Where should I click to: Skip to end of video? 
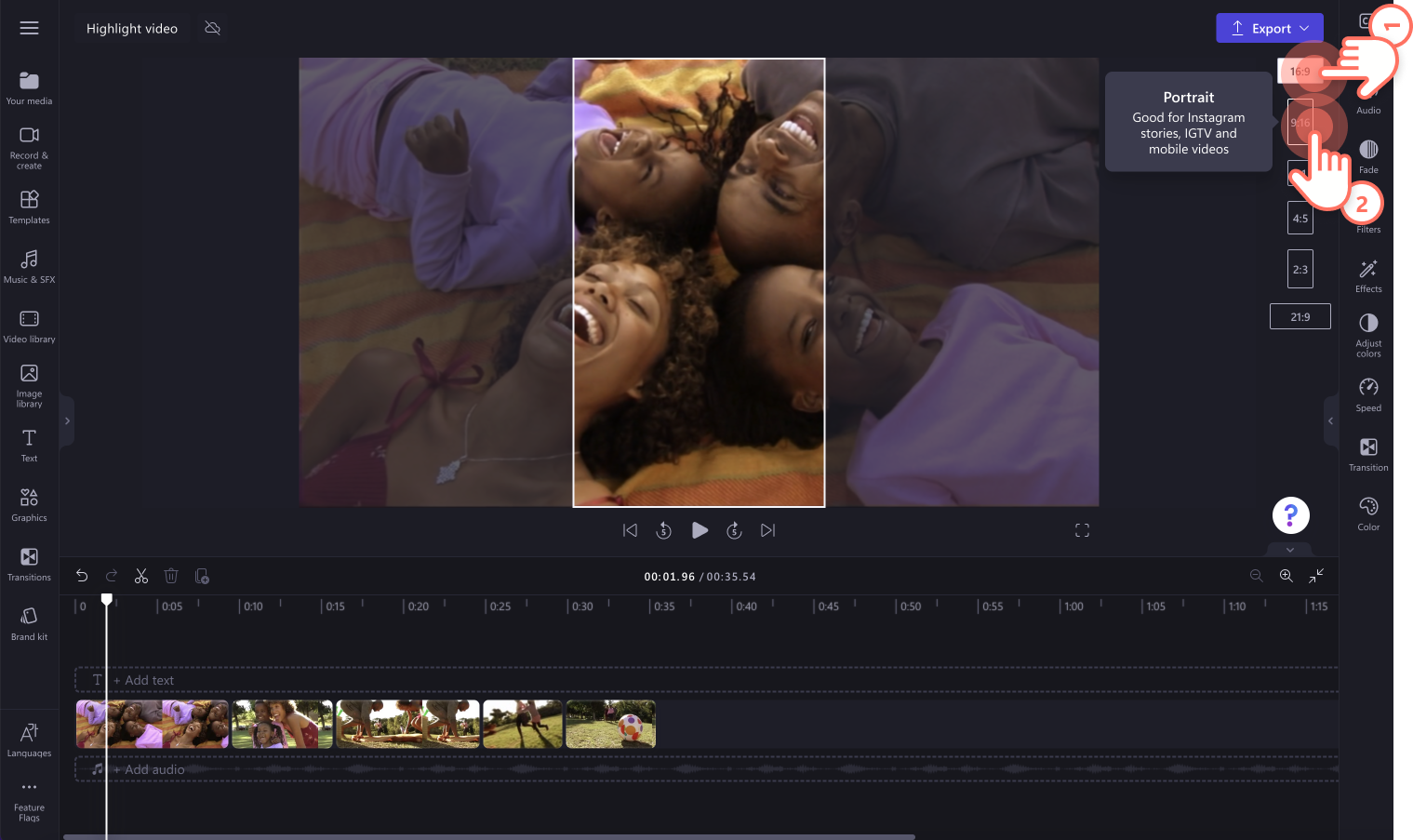coord(767,530)
